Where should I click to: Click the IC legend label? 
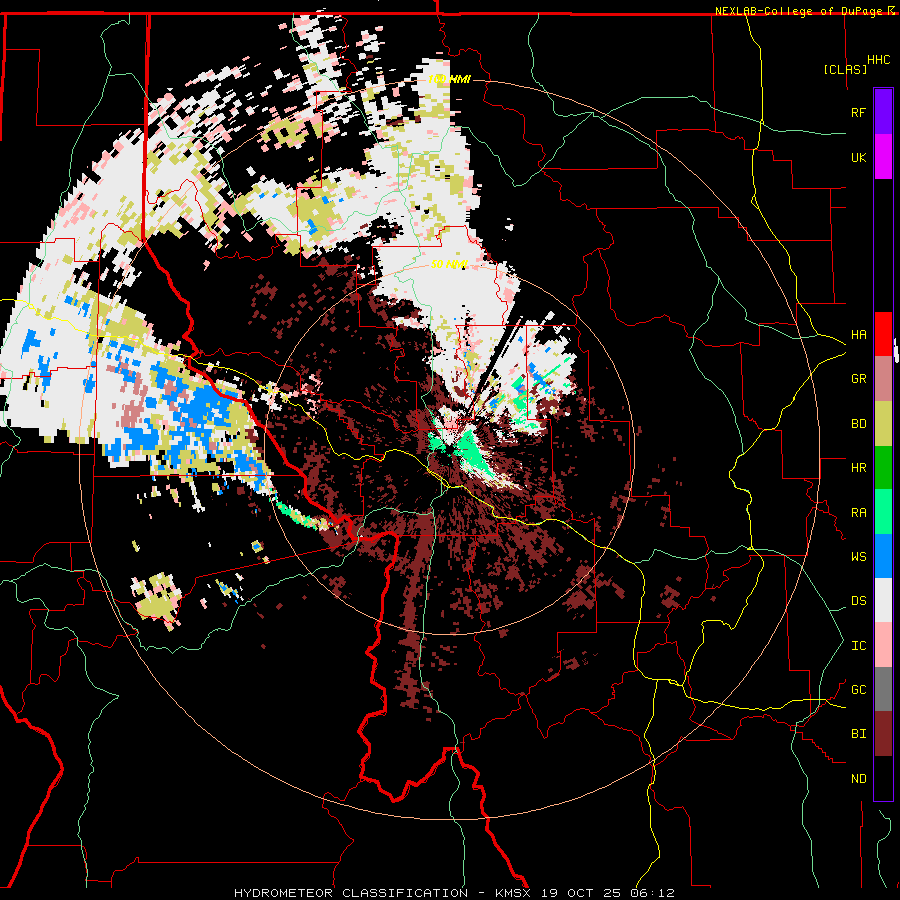(x=859, y=646)
